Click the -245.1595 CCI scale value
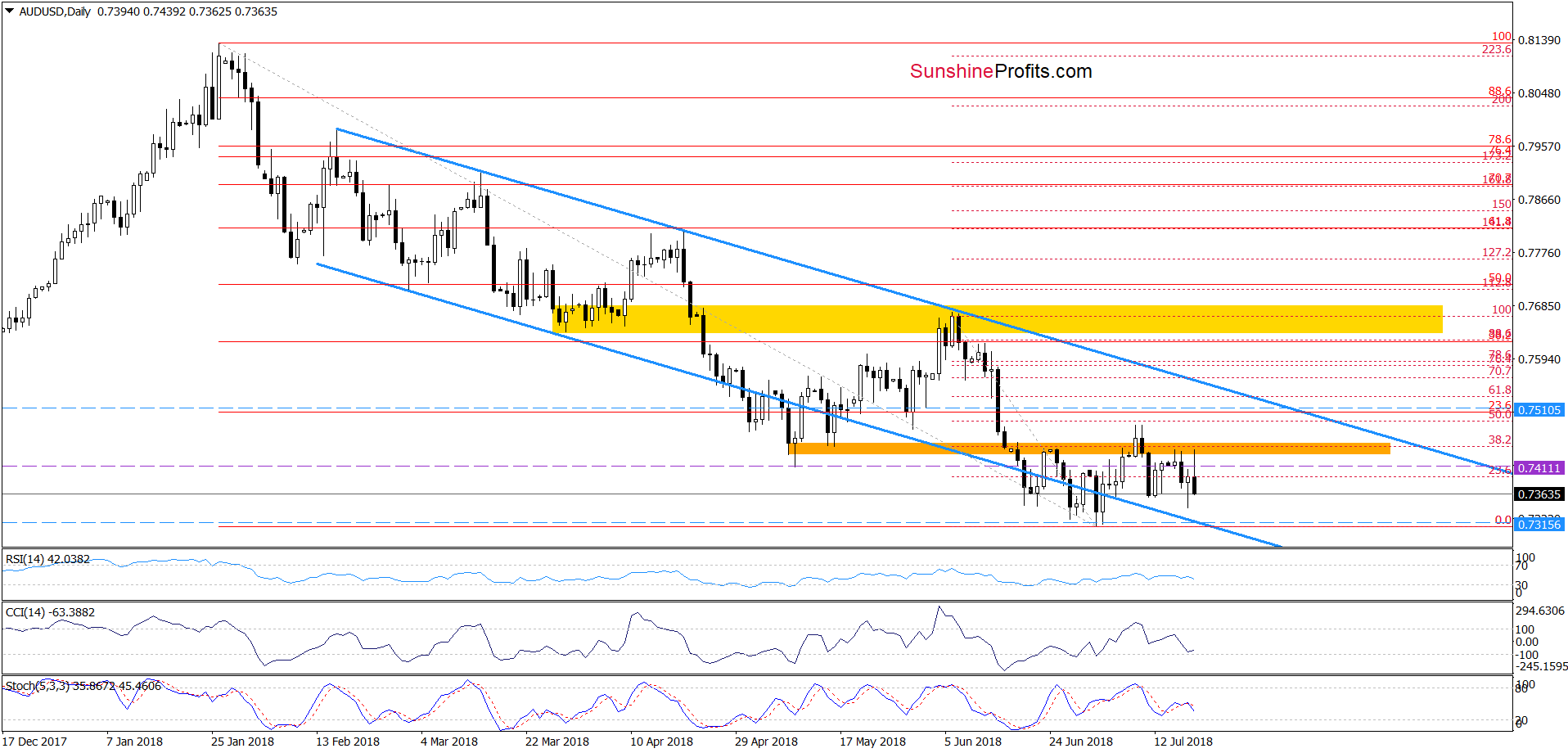This screenshot has width=1568, height=753. click(1540, 666)
